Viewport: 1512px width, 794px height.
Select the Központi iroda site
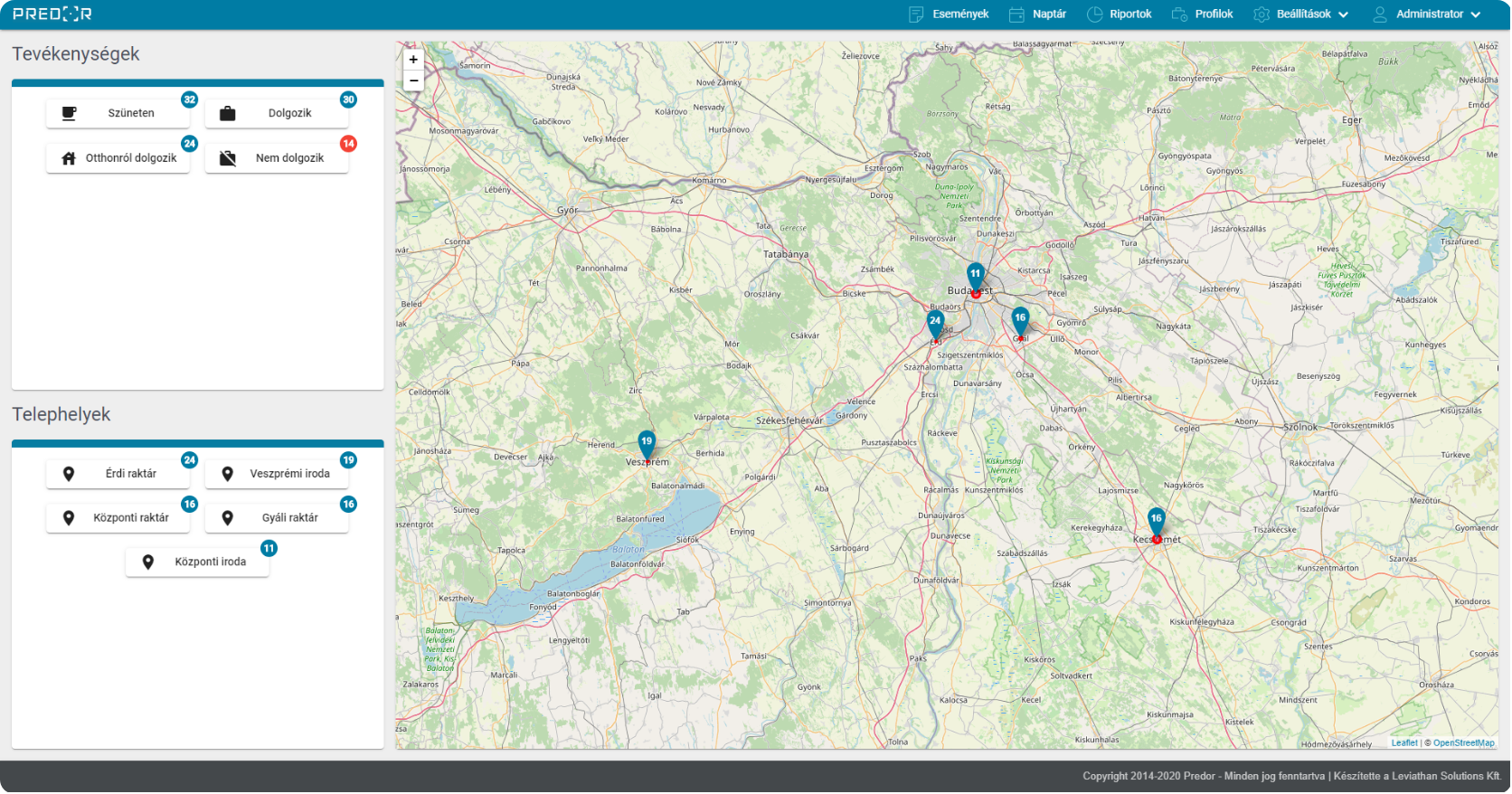[197, 562]
